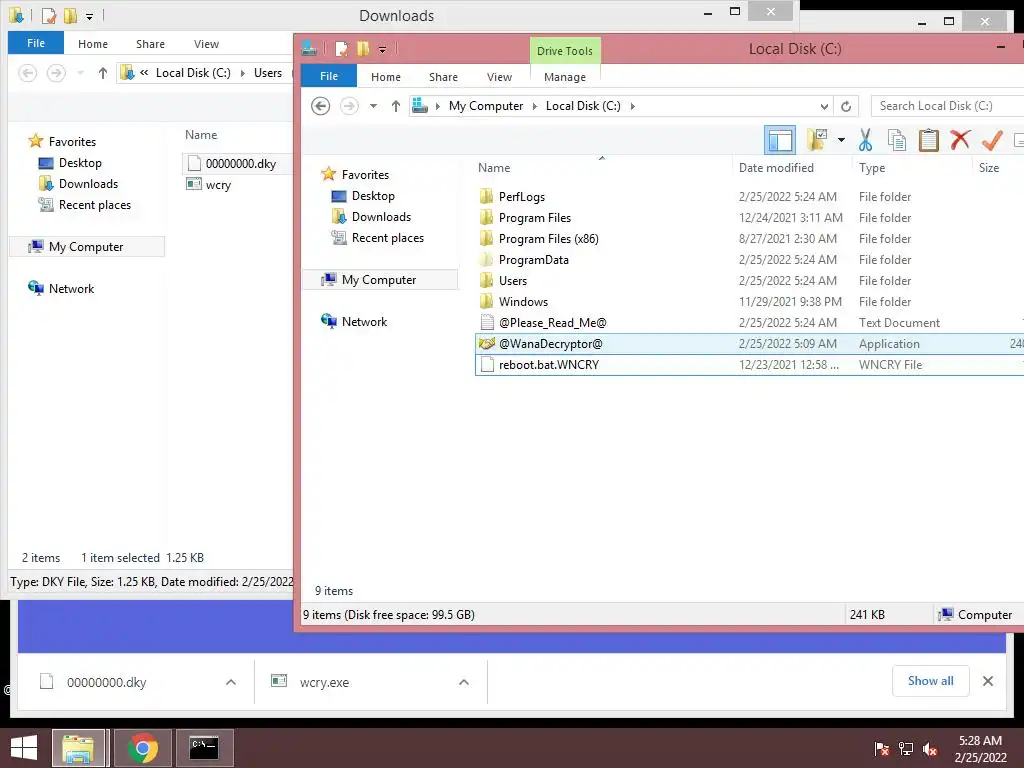Open Share tab in Local Disk window
1024x768 pixels.
pyautogui.click(x=443, y=76)
